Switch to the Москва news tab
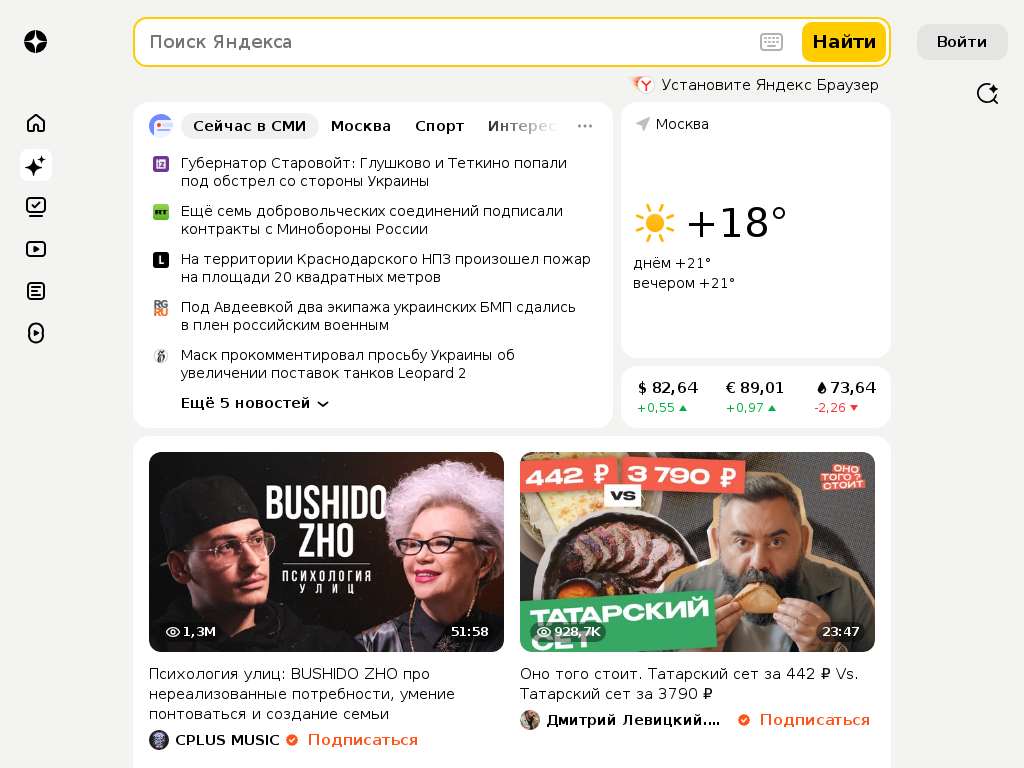Screen dimensions: 1024x768 click(x=360, y=126)
